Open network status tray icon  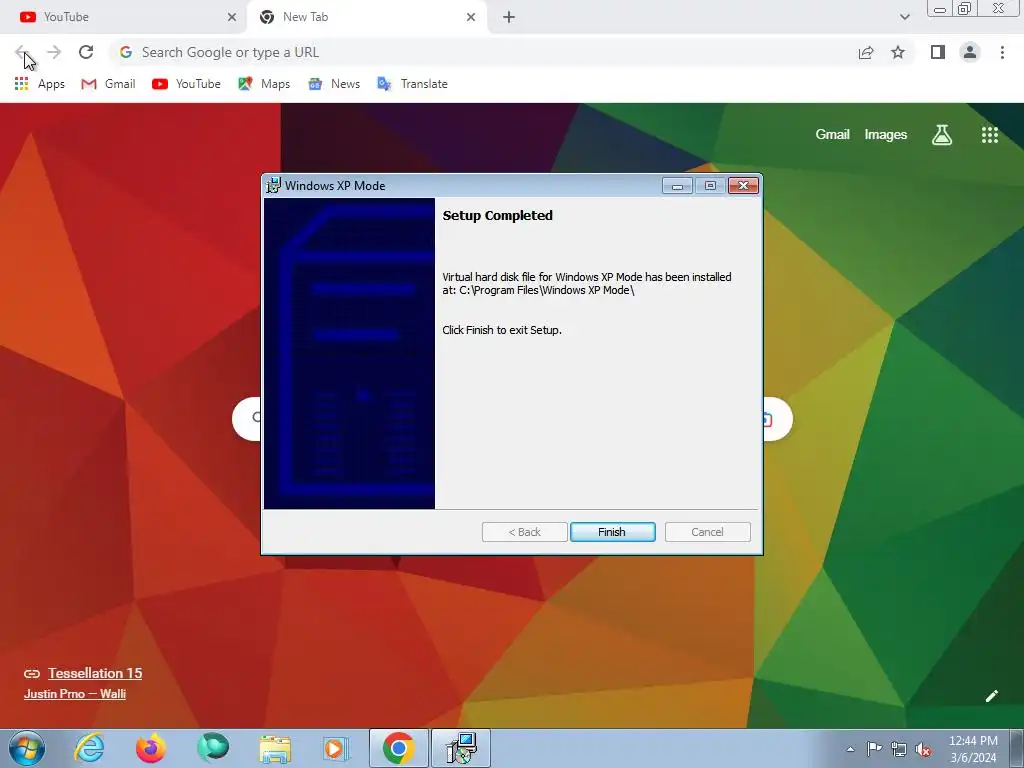click(x=899, y=749)
